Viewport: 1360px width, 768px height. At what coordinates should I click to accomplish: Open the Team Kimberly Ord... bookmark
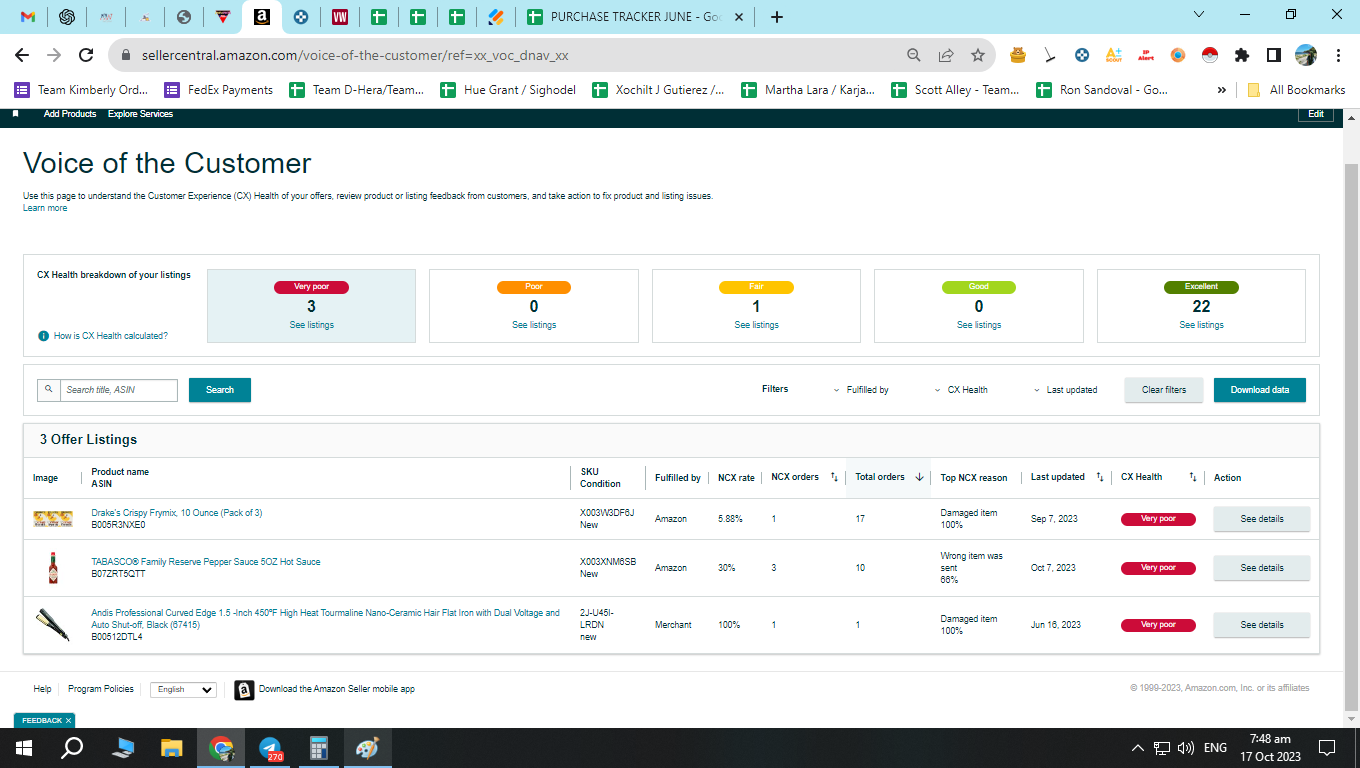coord(82,90)
